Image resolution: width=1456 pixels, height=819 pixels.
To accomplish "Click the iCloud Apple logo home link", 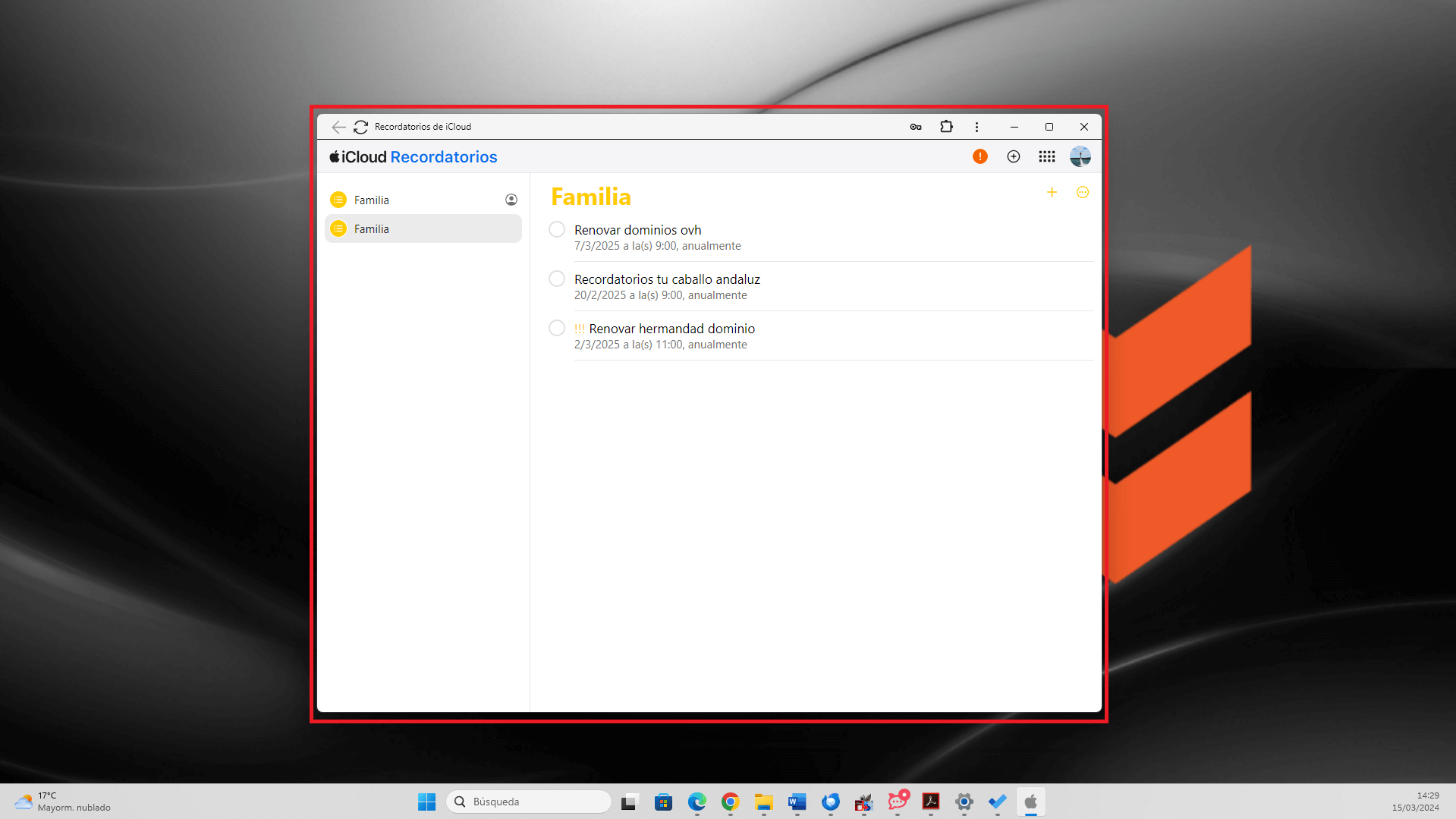I will [x=358, y=157].
